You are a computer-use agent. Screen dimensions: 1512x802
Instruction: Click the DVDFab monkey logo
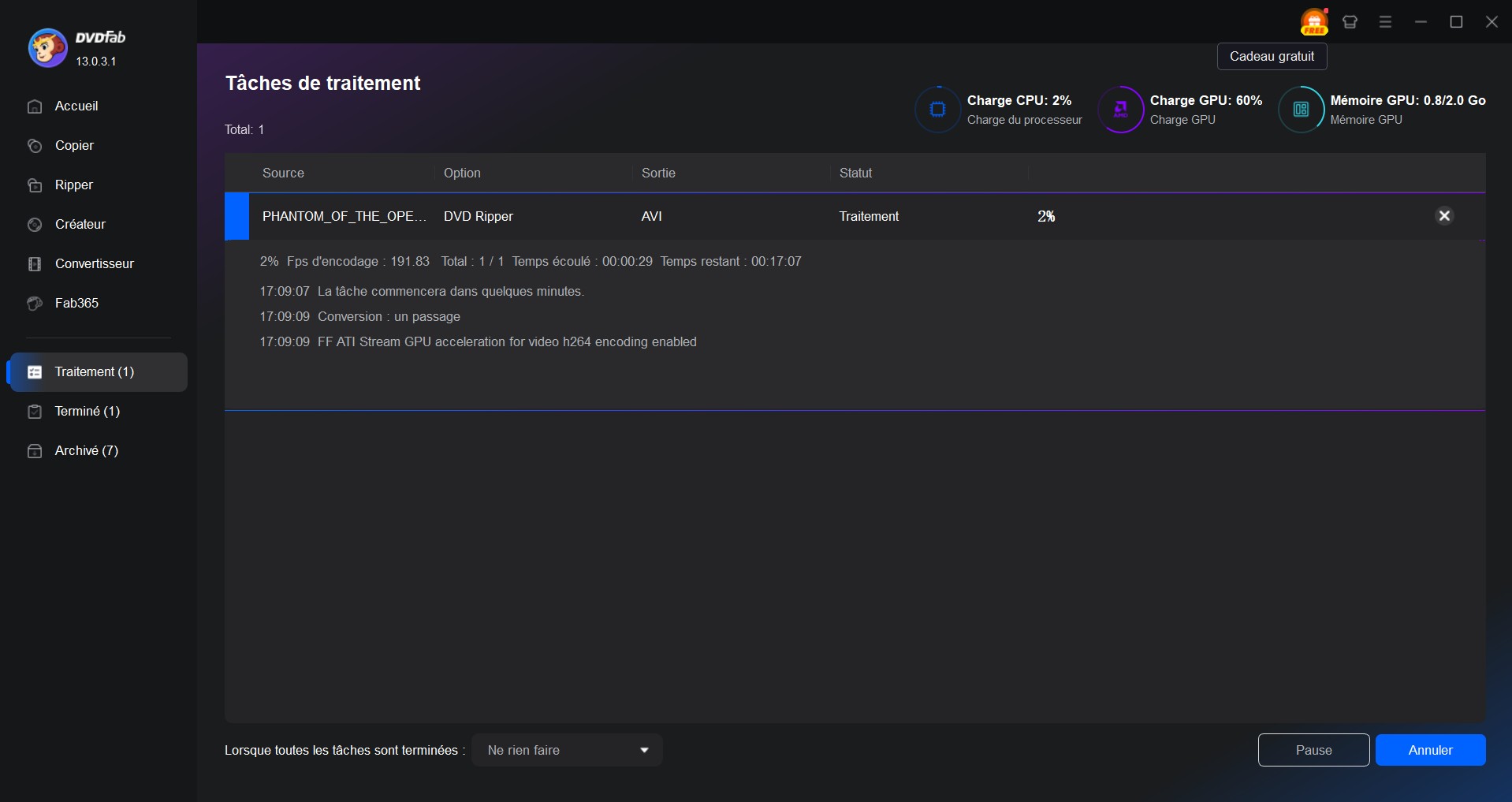coord(47,48)
